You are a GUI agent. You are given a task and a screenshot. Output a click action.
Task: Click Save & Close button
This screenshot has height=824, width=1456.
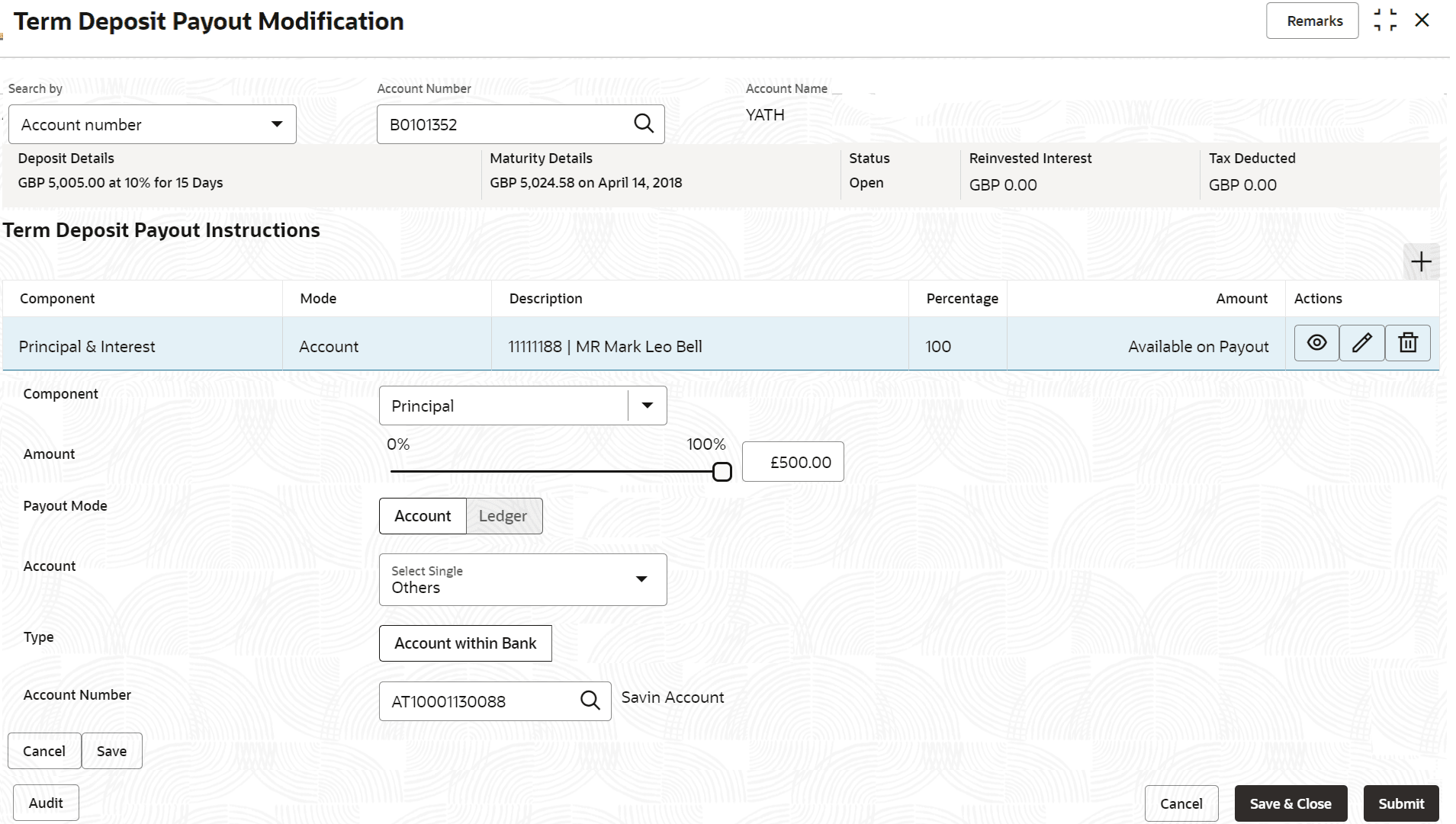(1290, 803)
